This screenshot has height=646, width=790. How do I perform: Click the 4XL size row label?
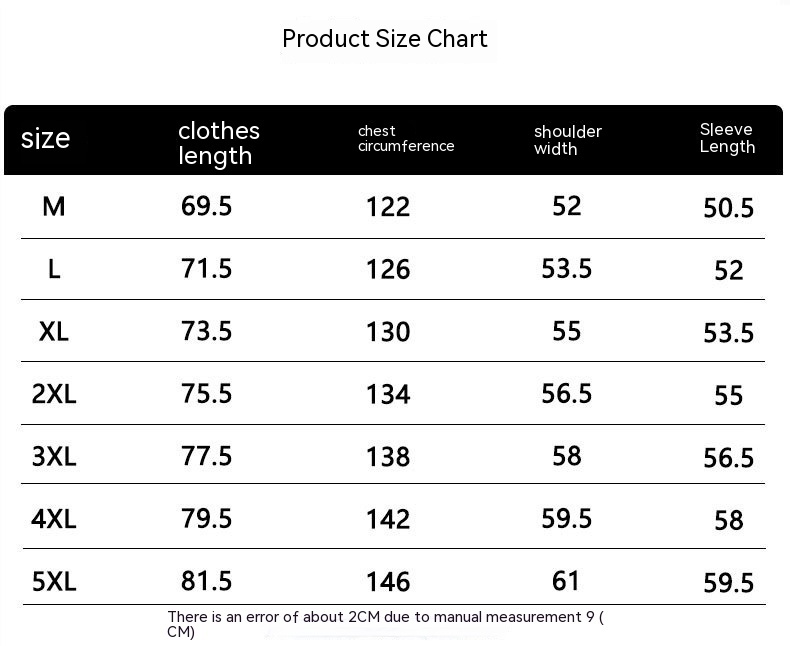coord(54,518)
